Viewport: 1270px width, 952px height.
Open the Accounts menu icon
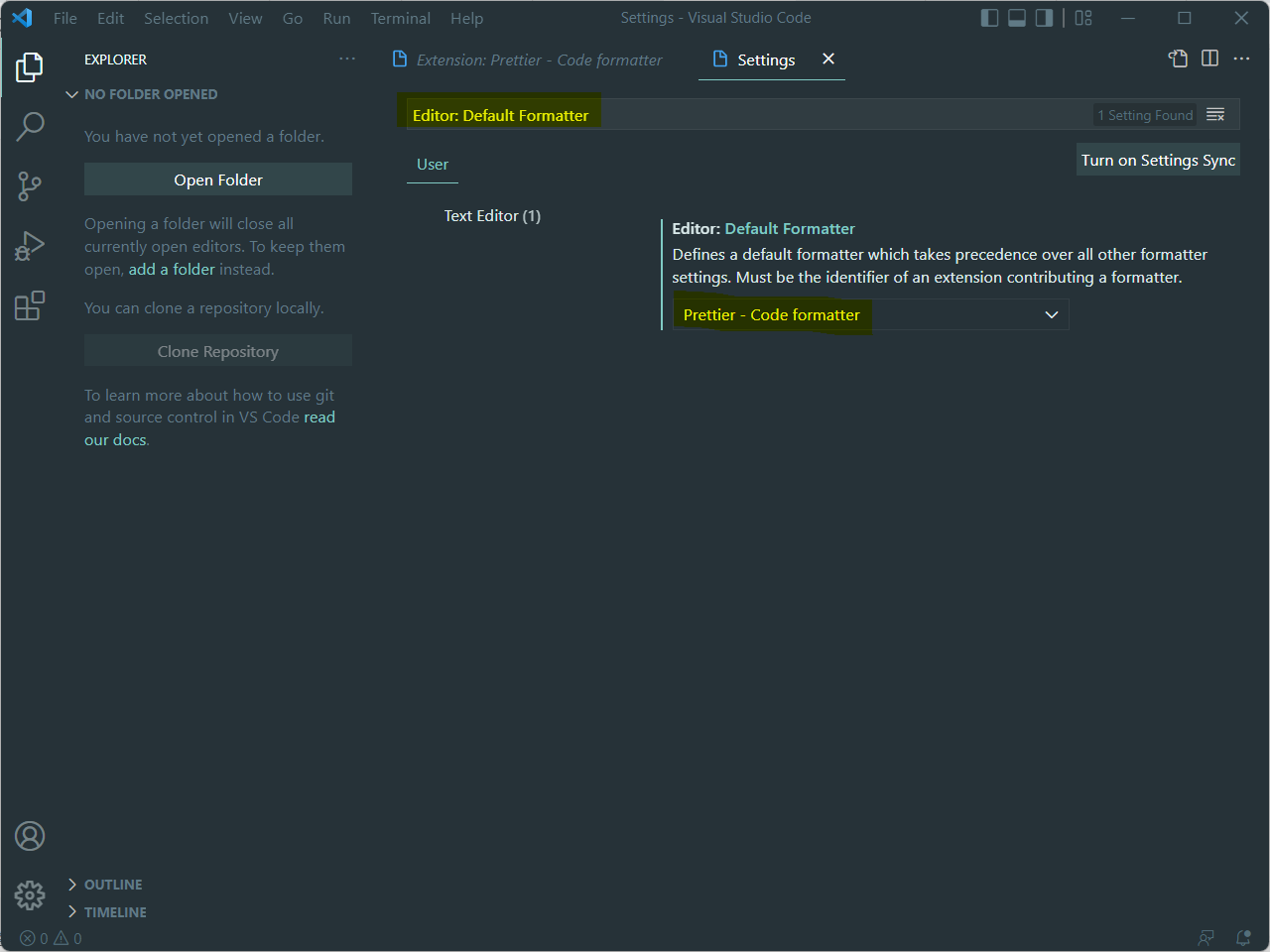pyautogui.click(x=30, y=836)
